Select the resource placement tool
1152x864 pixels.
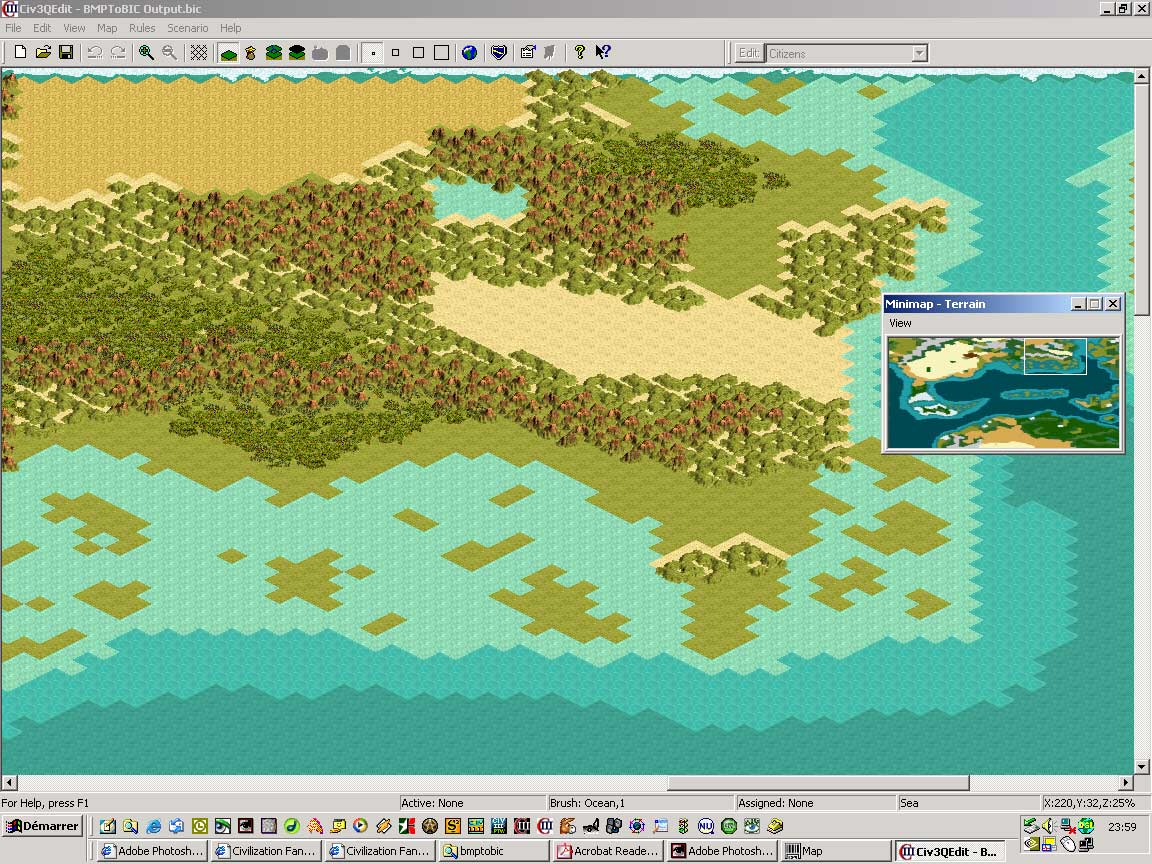251,52
